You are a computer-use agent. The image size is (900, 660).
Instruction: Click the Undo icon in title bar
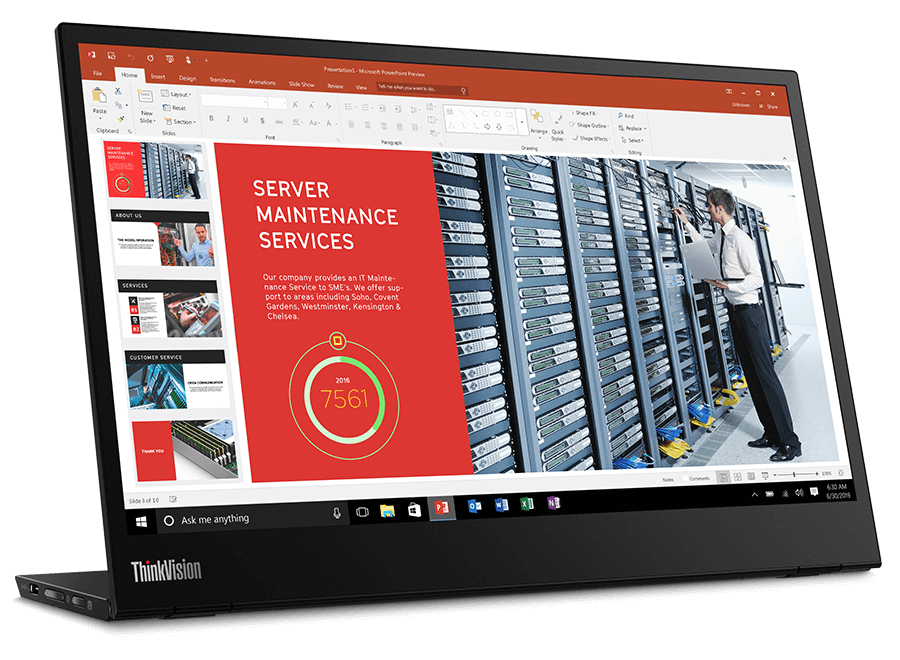[x=128, y=57]
